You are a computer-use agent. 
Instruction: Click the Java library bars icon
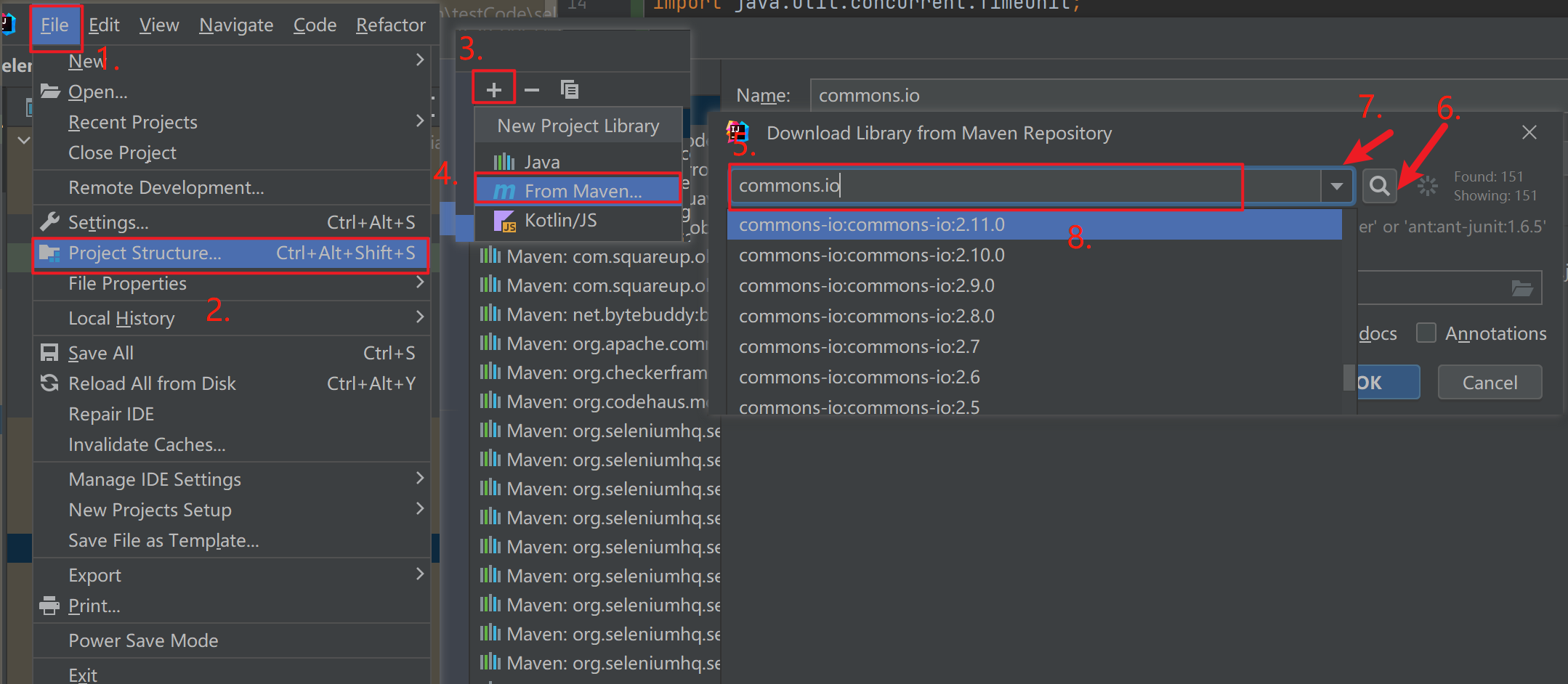504,161
